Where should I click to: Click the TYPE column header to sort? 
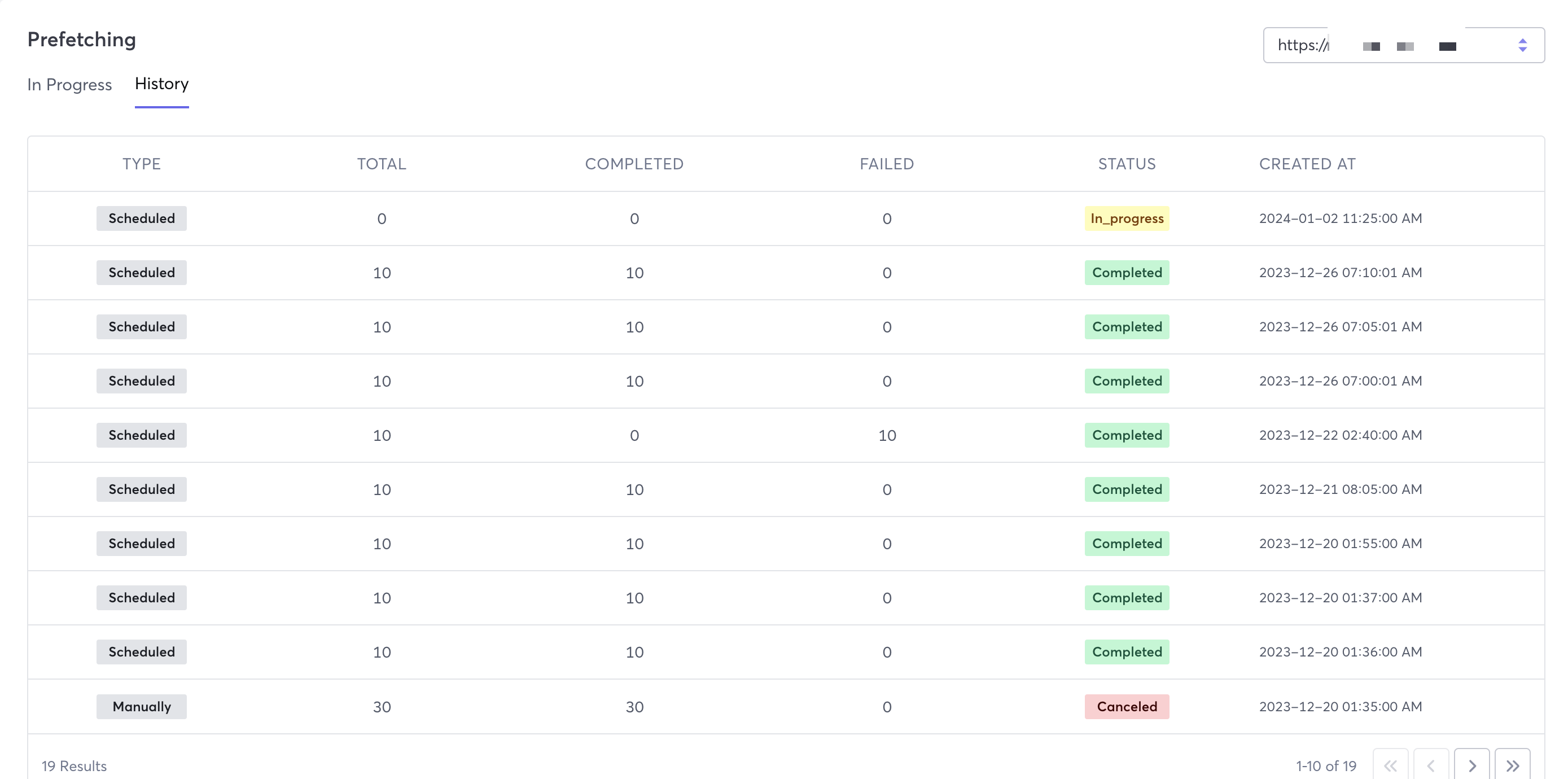point(140,163)
